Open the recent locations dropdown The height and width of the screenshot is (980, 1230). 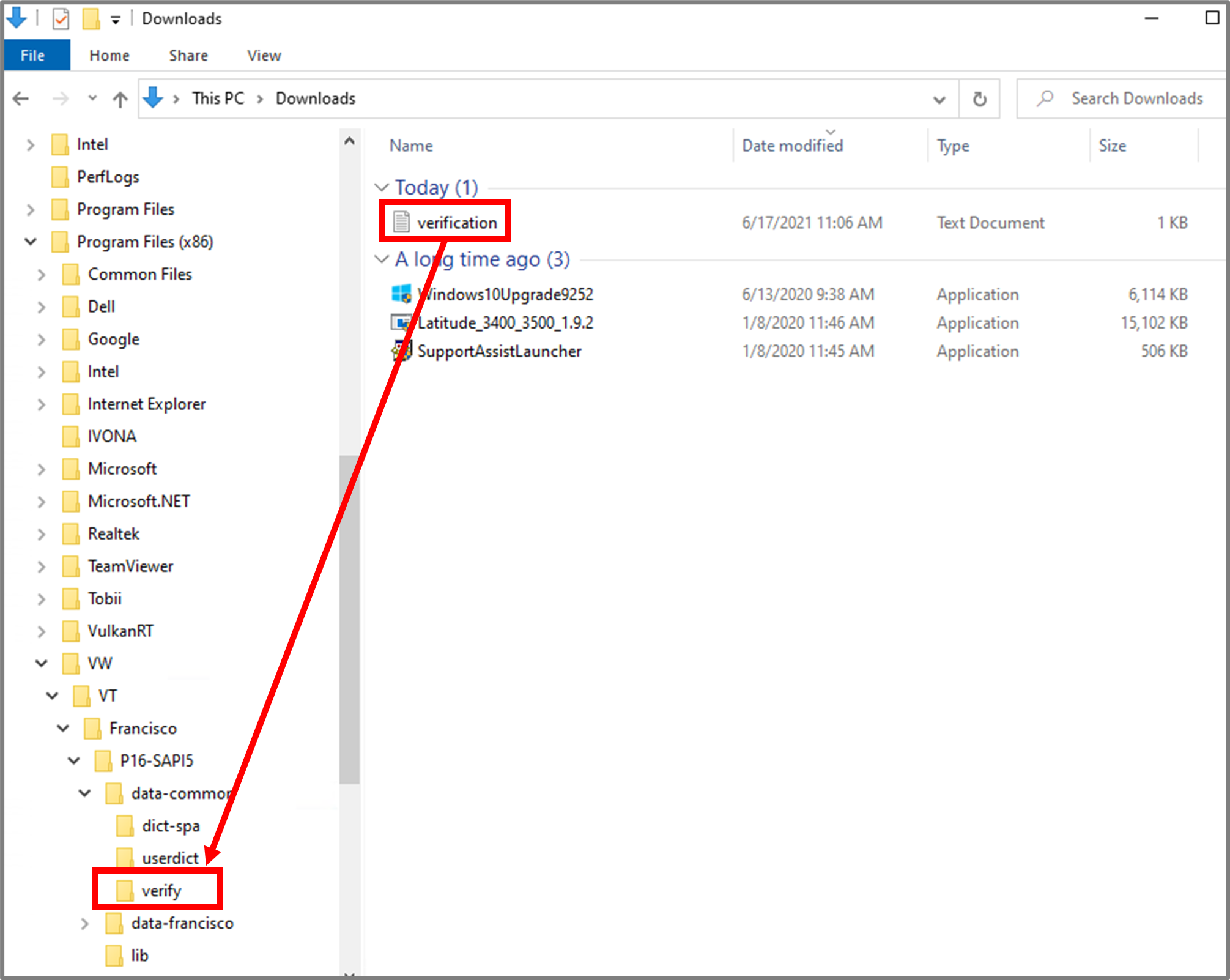point(92,98)
